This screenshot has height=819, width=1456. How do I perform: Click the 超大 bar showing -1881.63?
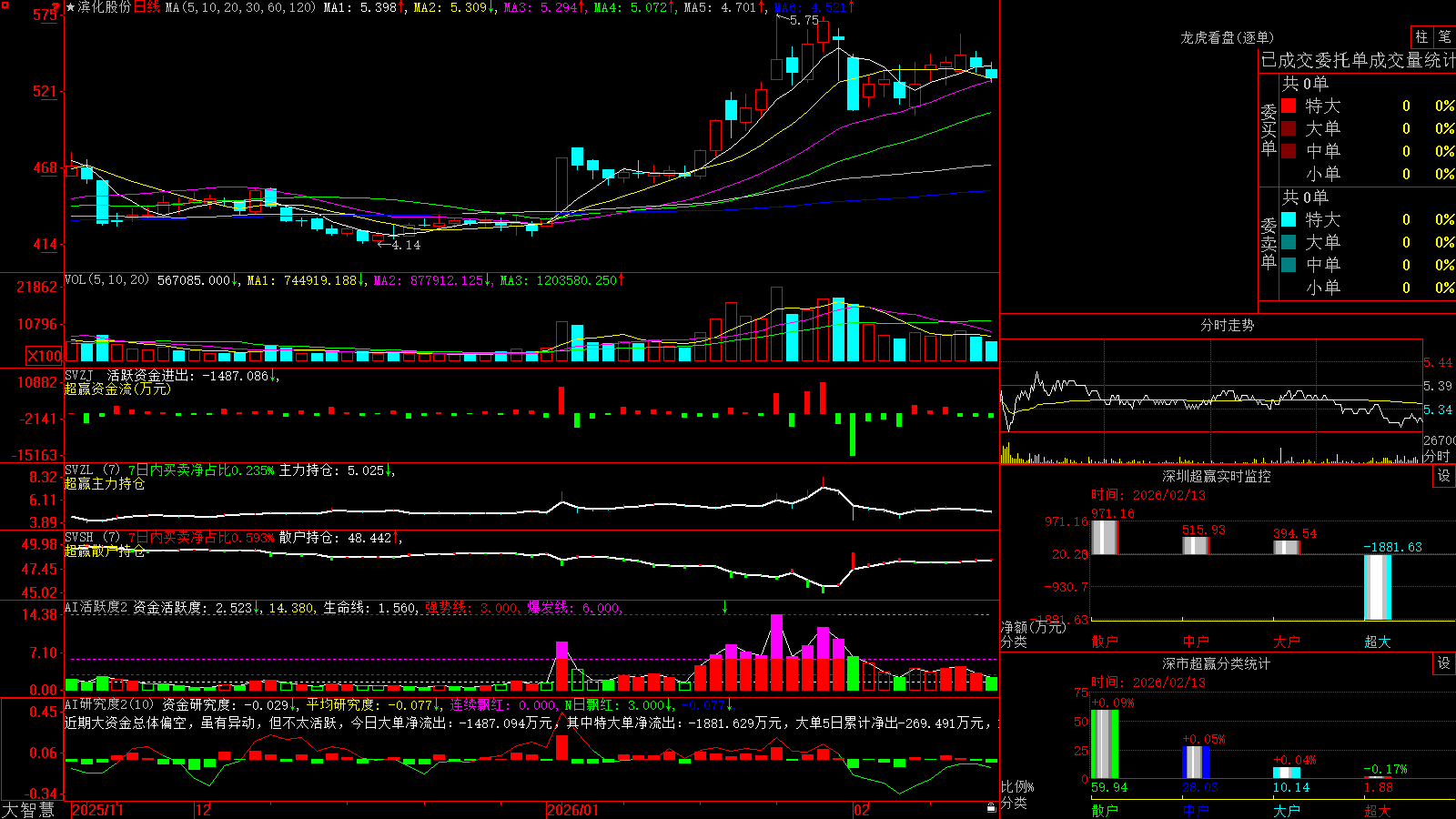tap(1377, 587)
